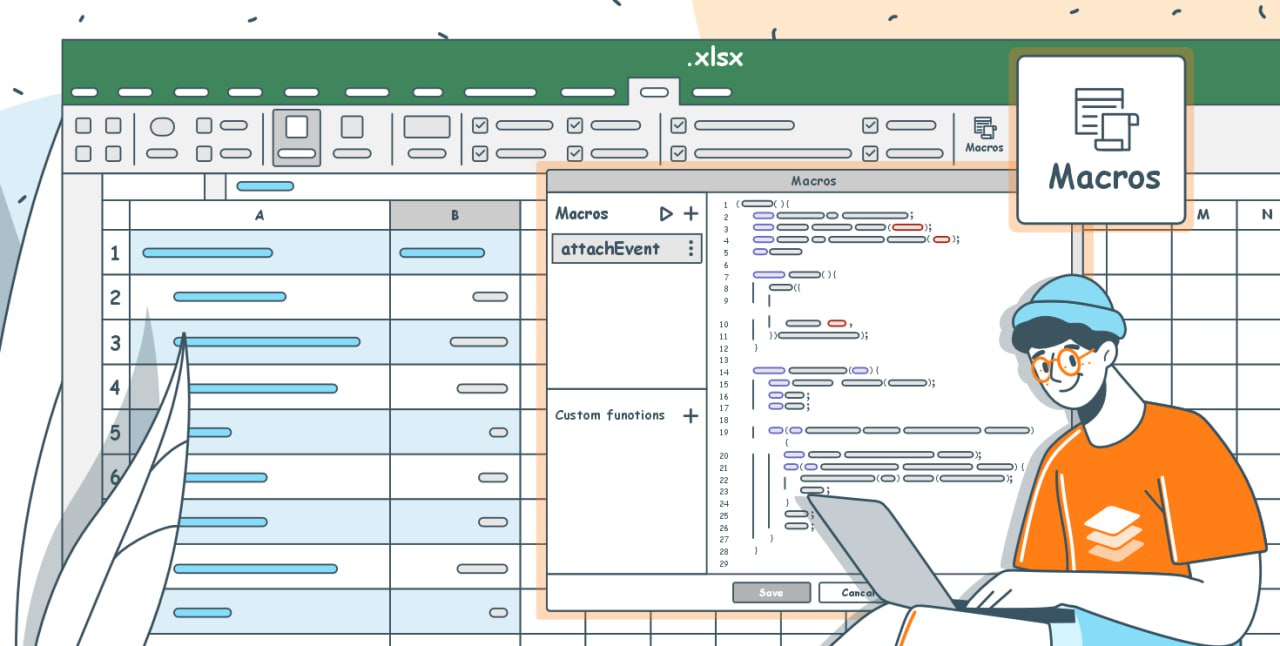Click the top-right square in leftmost ribbon group

tap(114, 126)
